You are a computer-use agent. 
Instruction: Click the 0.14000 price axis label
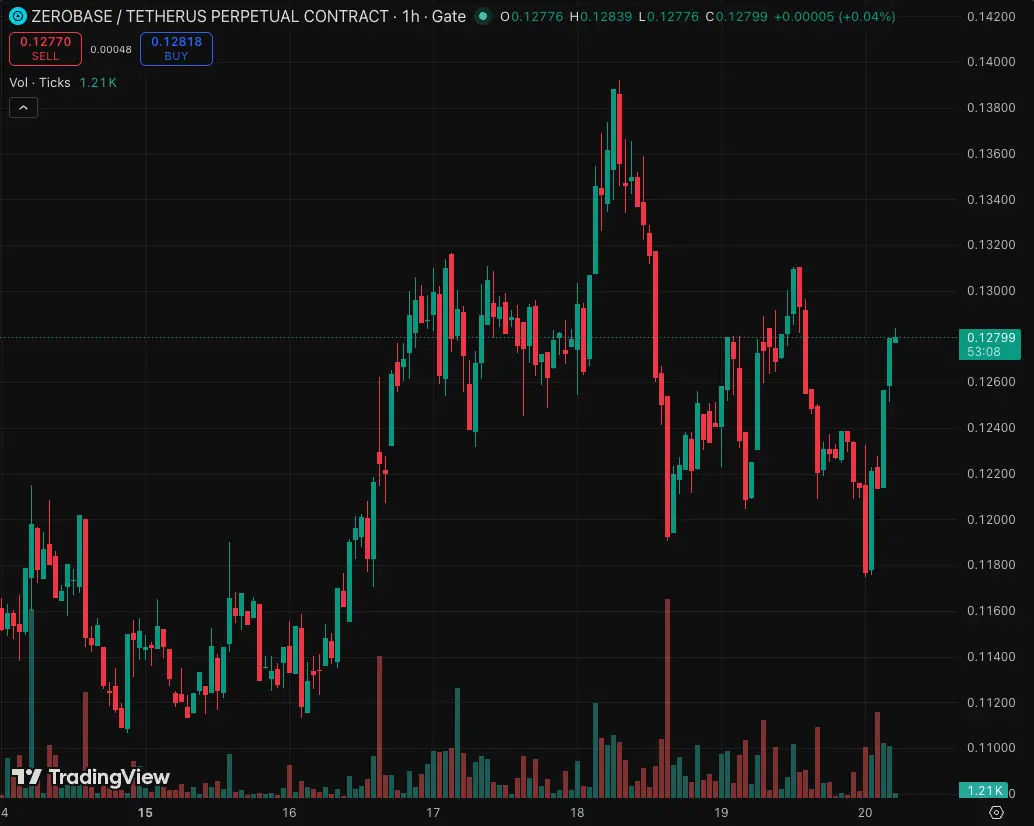(991, 62)
